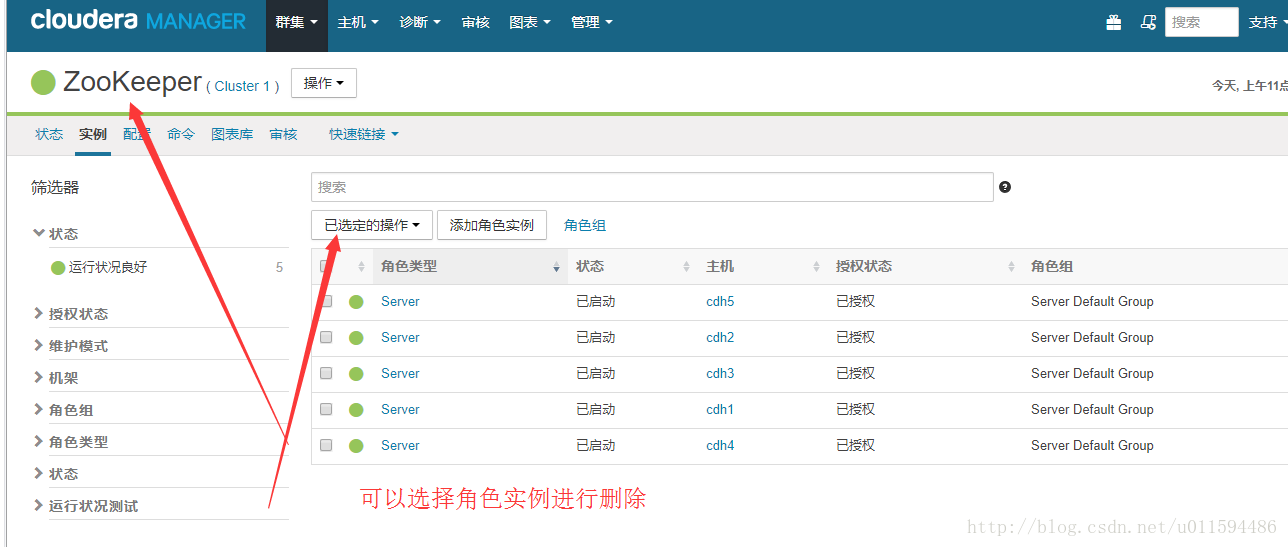Click green status dot in cdh5 row
The image size is (1288, 547).
(356, 302)
